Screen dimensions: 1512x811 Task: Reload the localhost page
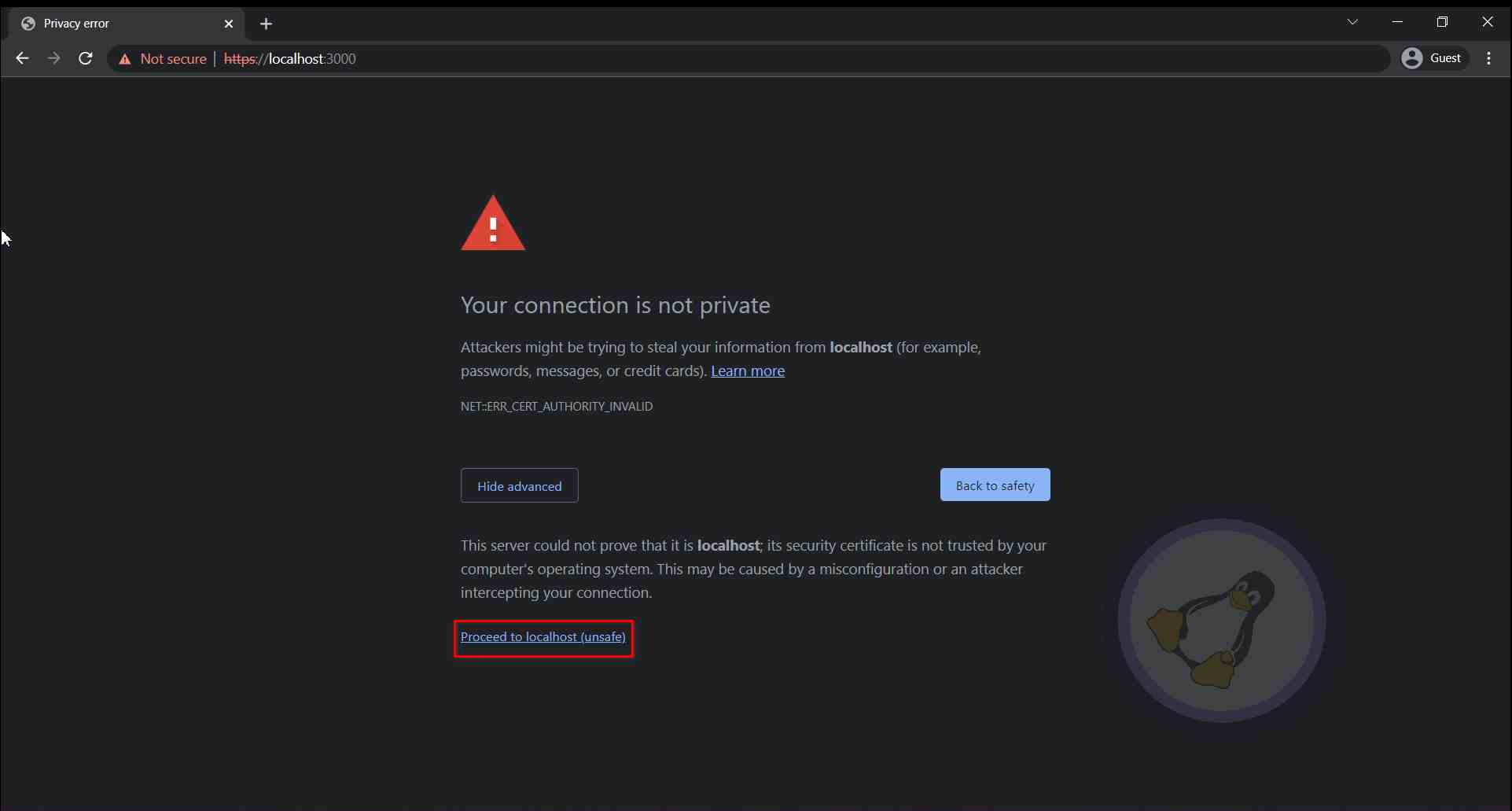tap(86, 58)
